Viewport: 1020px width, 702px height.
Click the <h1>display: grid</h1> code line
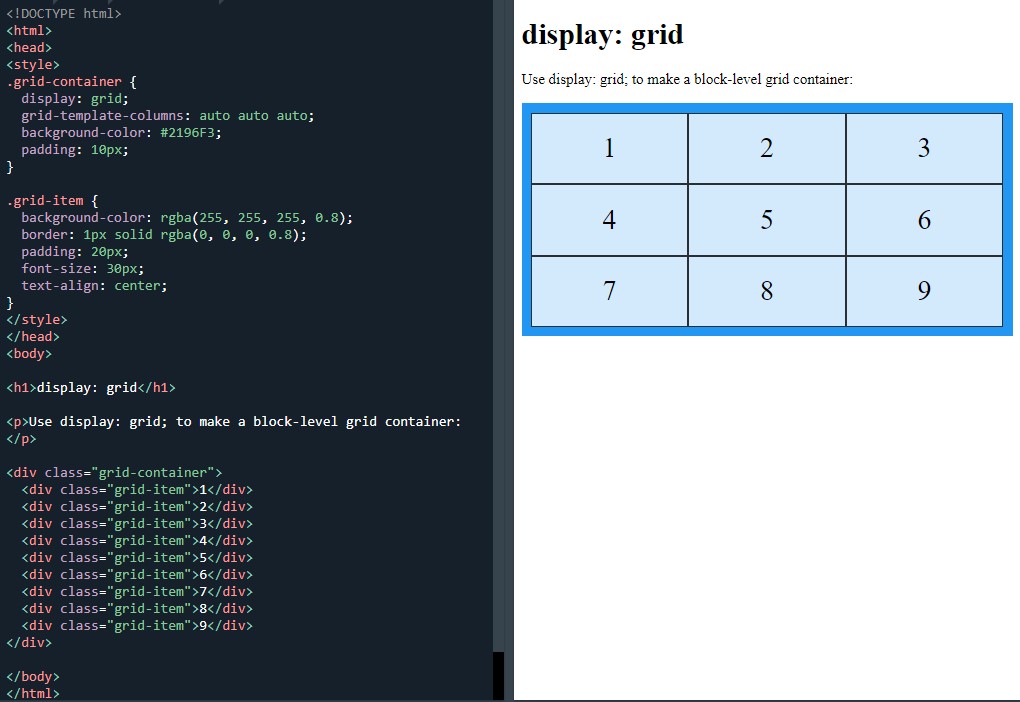(x=90, y=388)
